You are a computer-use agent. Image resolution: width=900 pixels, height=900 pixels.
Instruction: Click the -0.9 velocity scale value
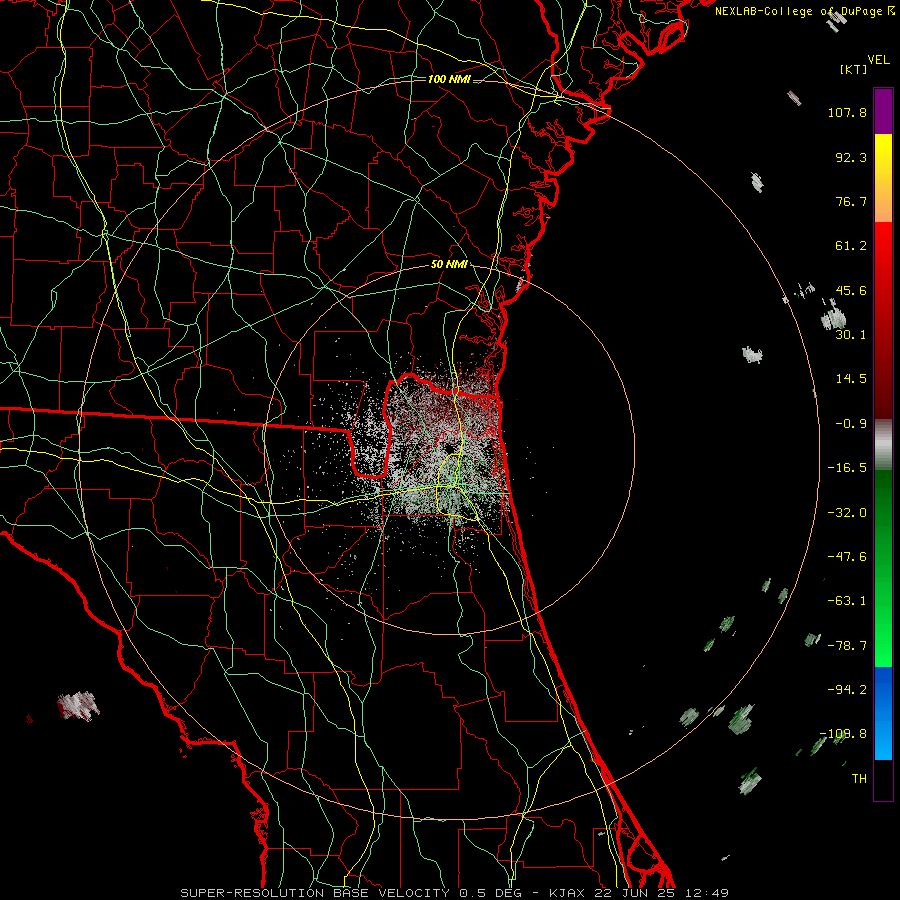click(x=851, y=424)
